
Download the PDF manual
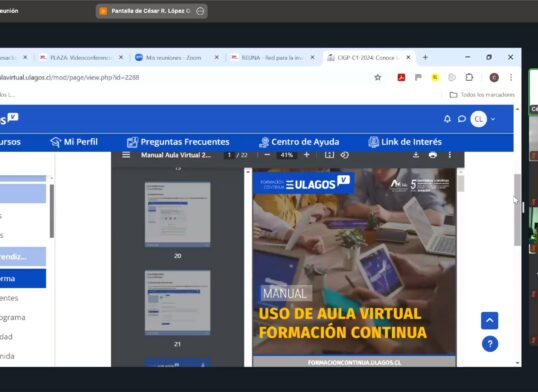pos(416,155)
